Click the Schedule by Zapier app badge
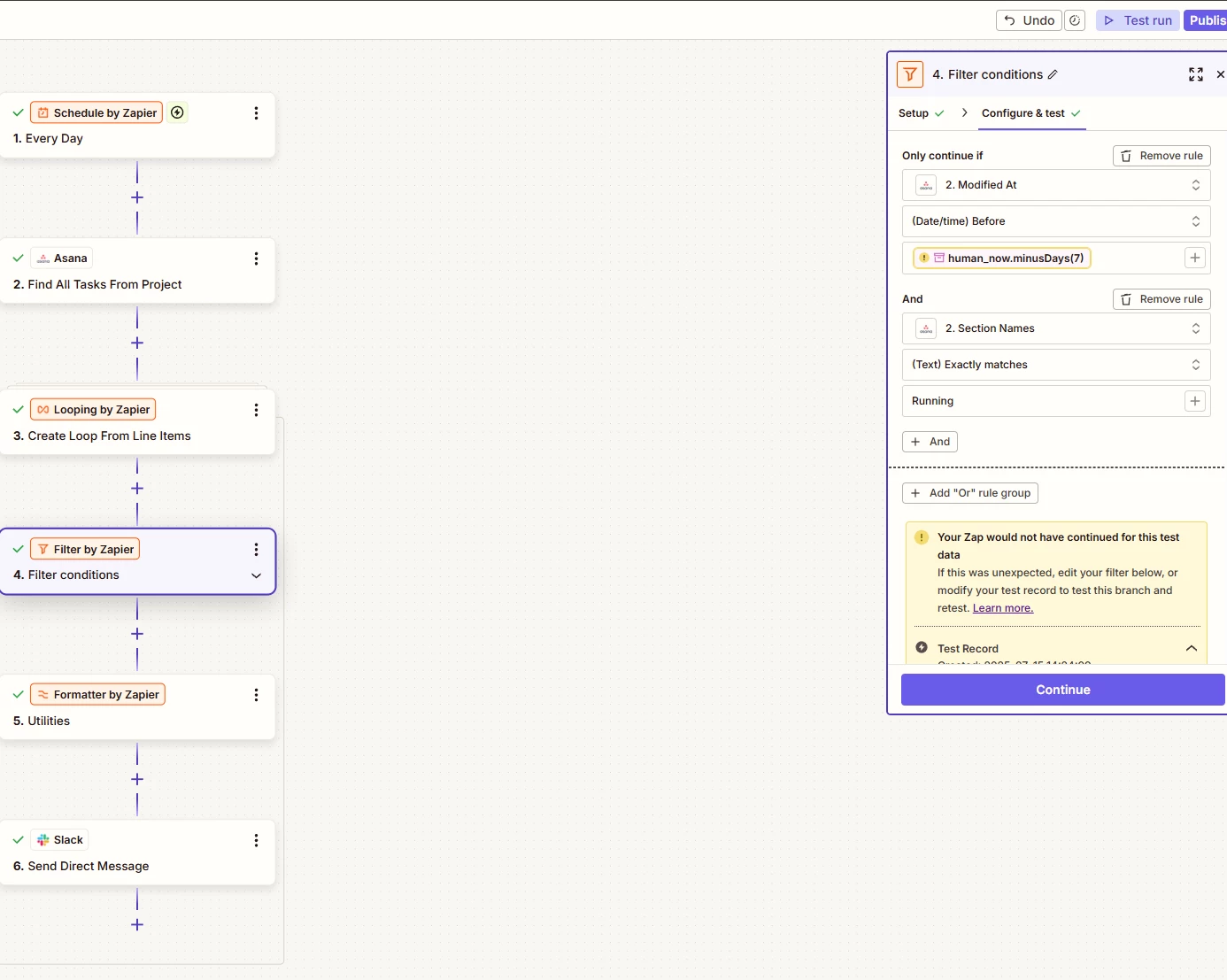 point(96,112)
